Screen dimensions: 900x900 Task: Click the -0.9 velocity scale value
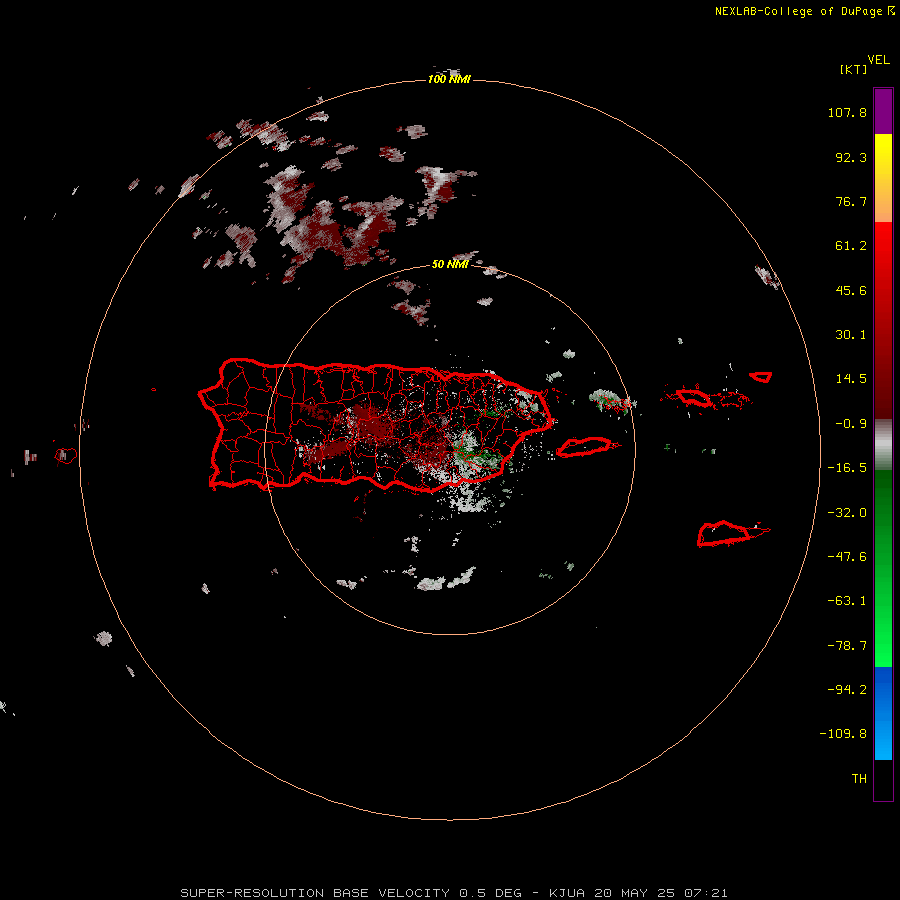click(x=851, y=424)
